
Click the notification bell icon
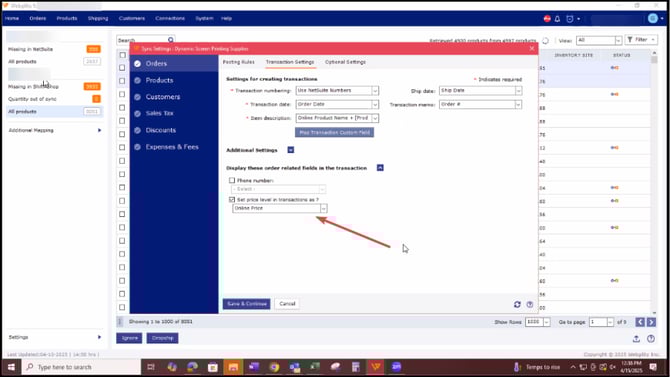557,19
